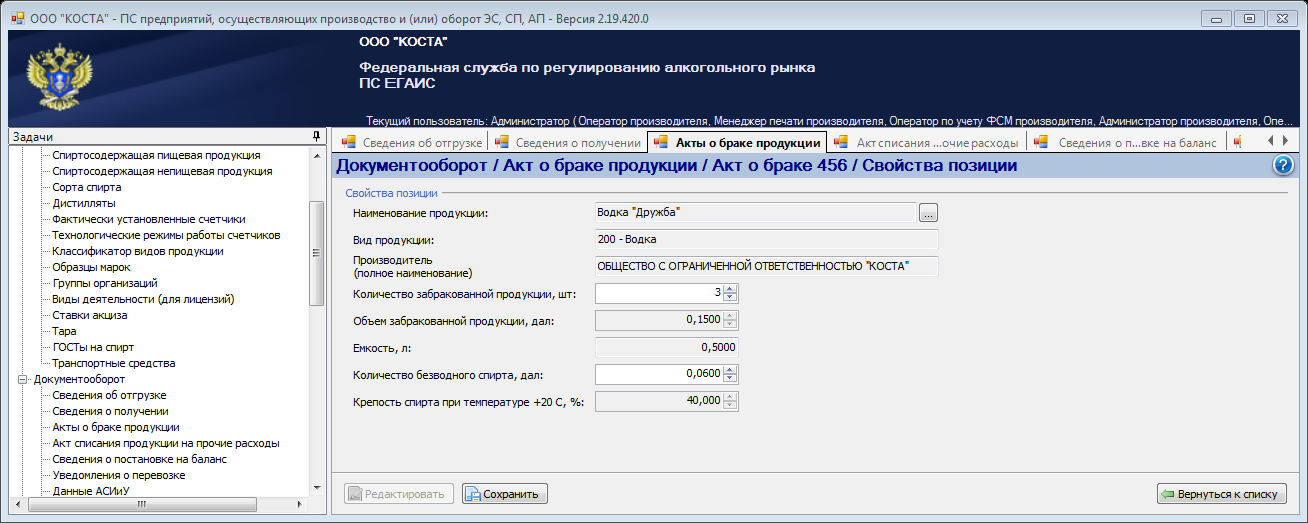Open Акты о браке продукции in tree

[x=116, y=428]
